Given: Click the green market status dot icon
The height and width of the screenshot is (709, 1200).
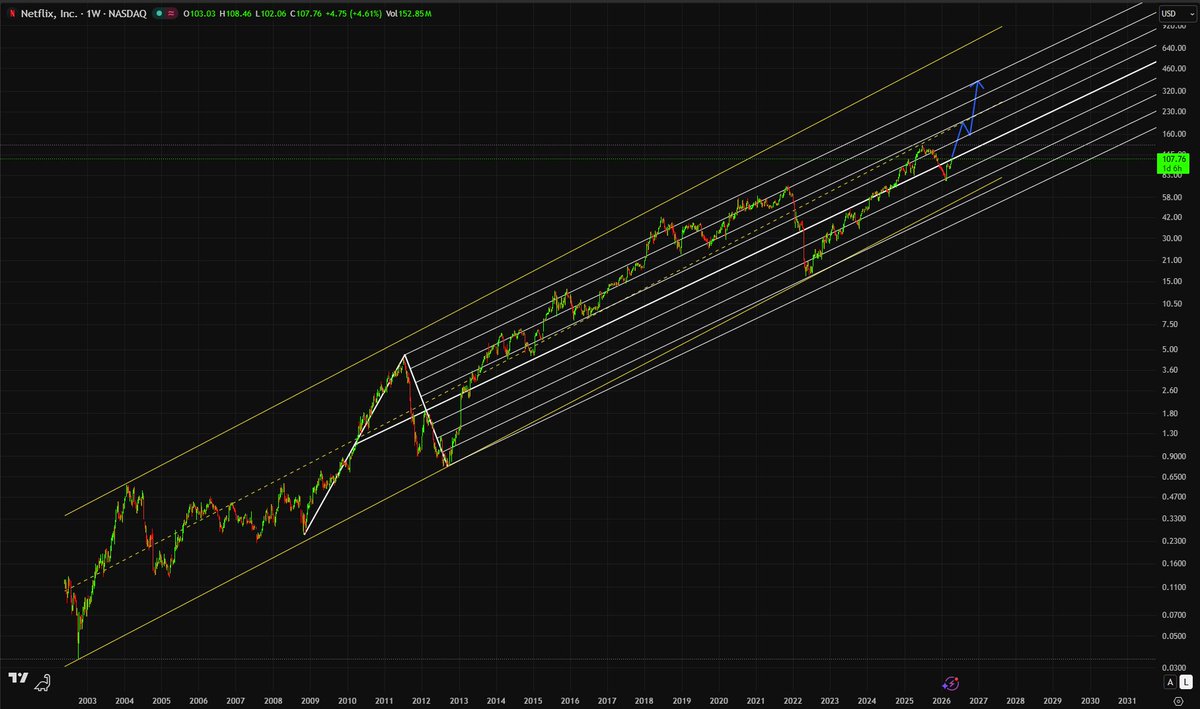Looking at the screenshot, I should (157, 13).
